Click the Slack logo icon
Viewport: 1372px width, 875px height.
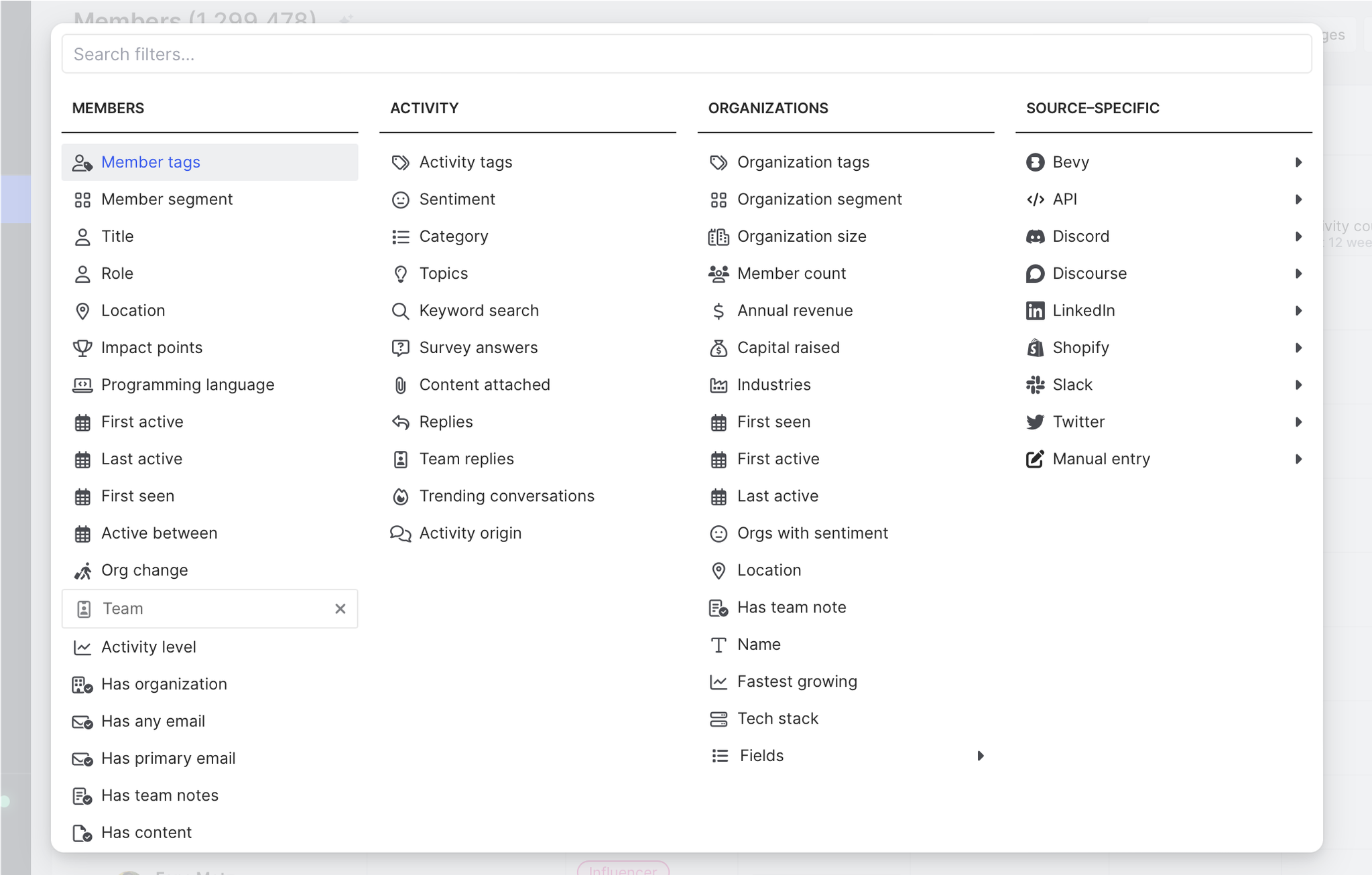point(1035,385)
